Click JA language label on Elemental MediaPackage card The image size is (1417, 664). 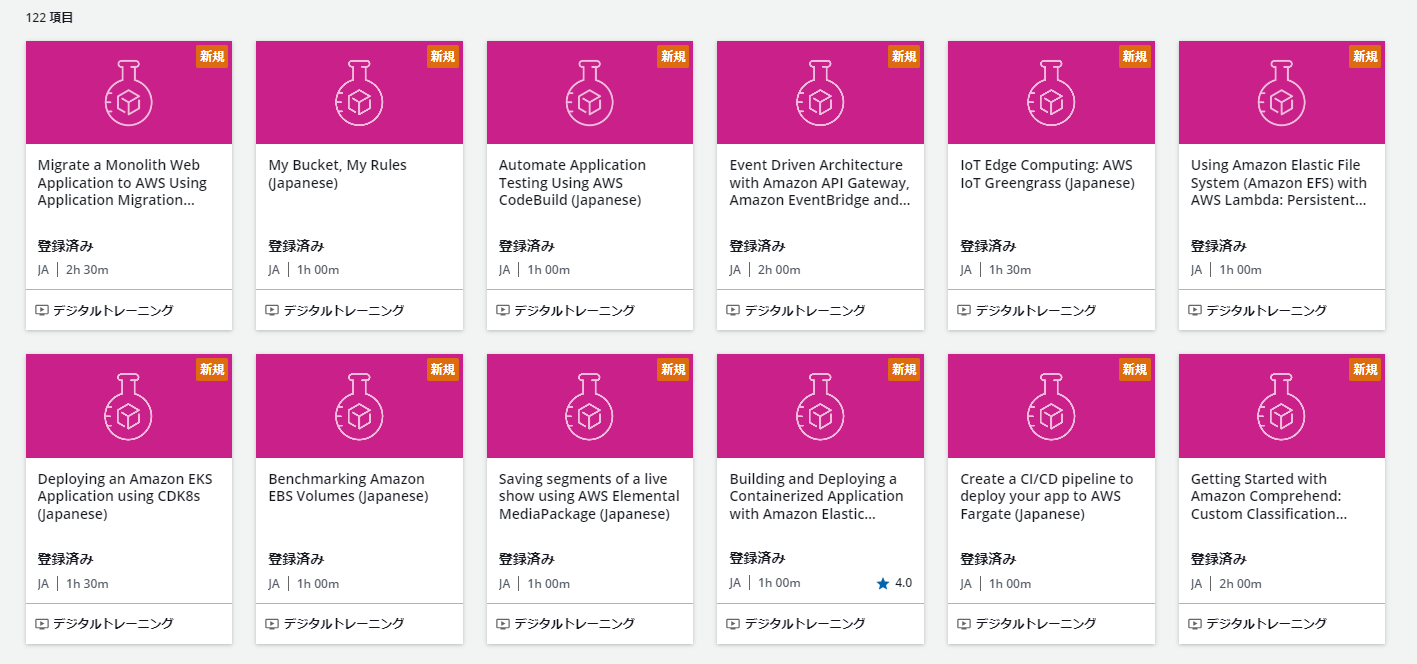(505, 584)
